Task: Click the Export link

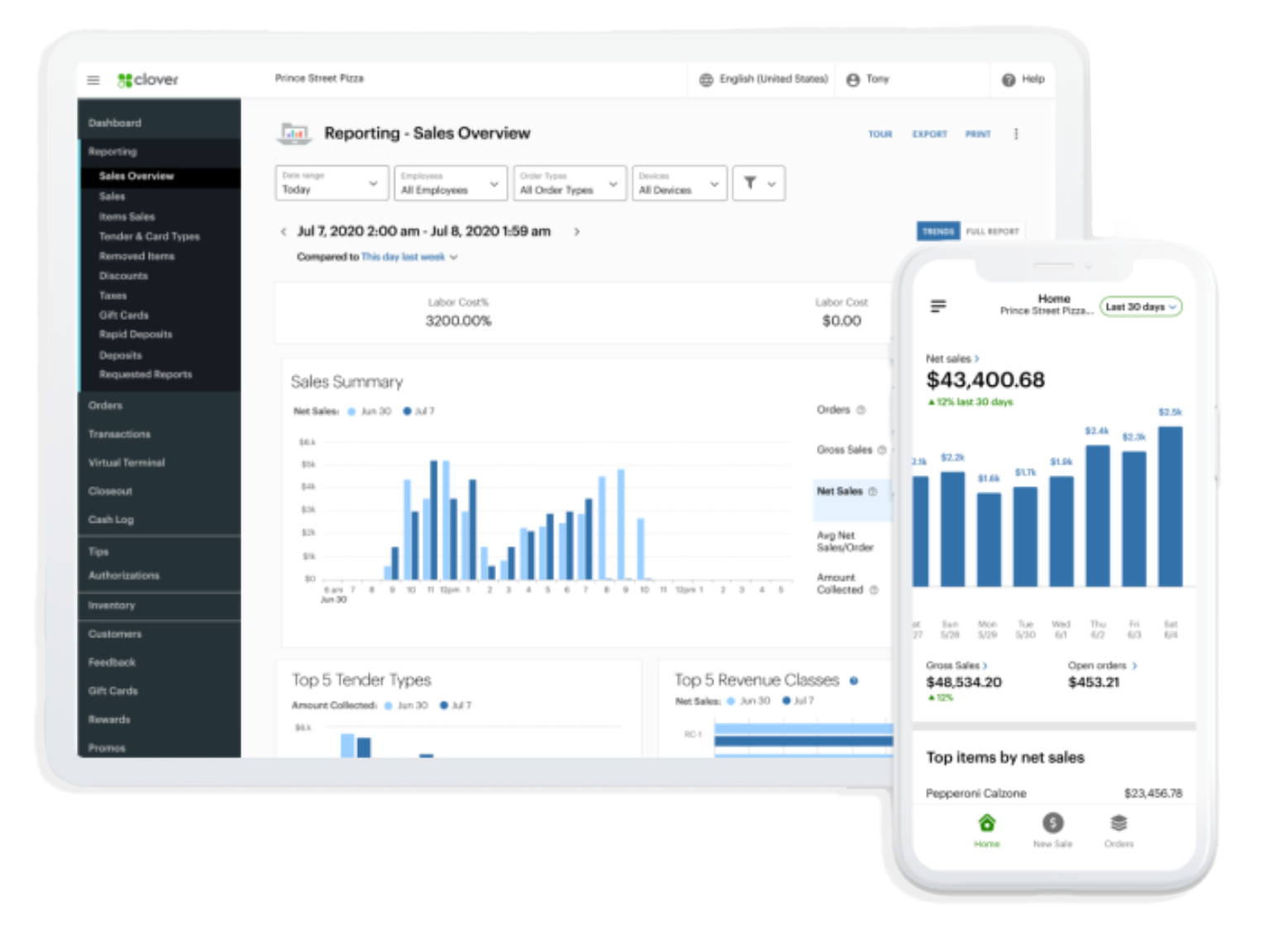Action: click(x=929, y=135)
